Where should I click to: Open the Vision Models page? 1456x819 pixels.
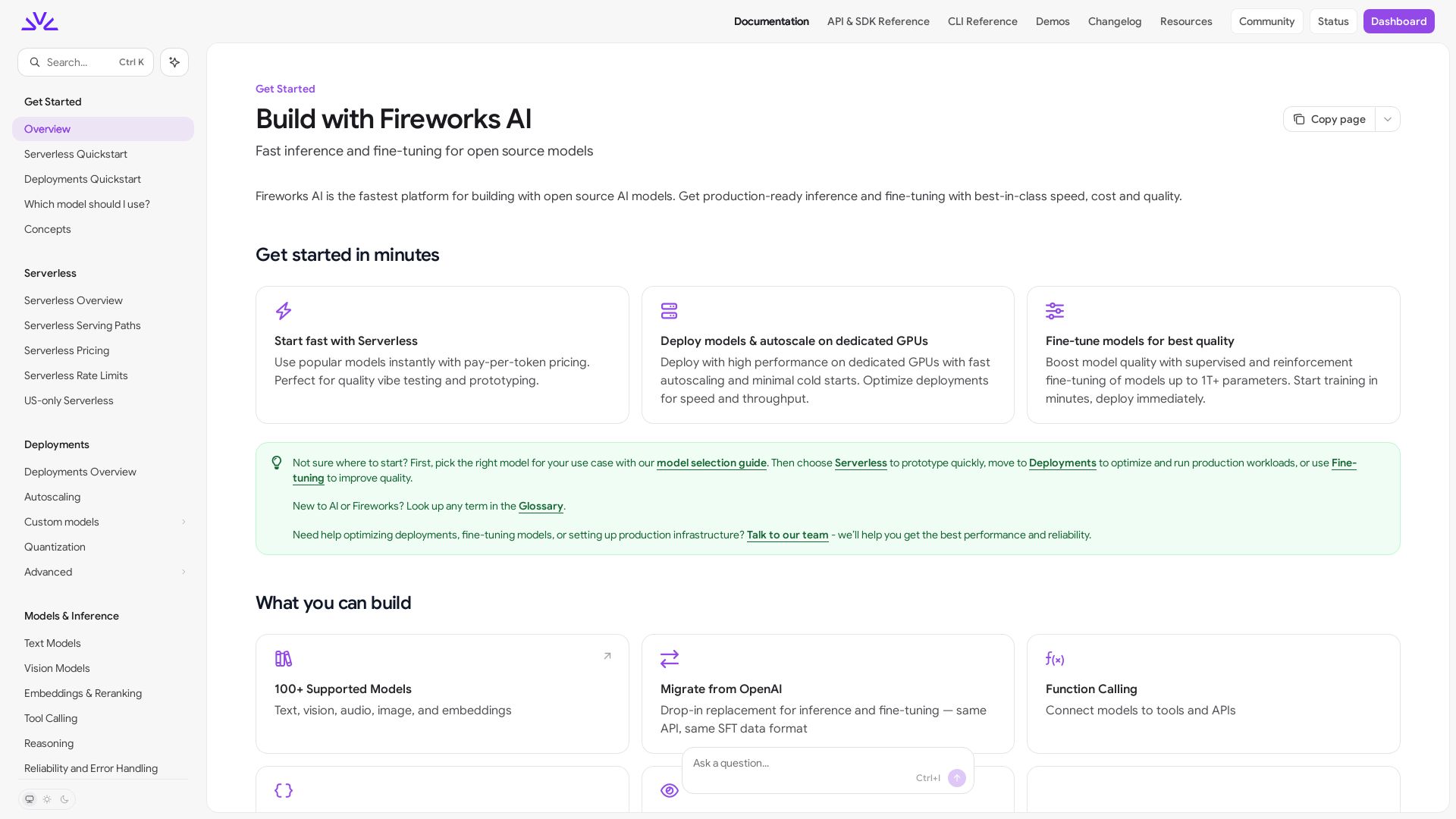tap(103, 668)
